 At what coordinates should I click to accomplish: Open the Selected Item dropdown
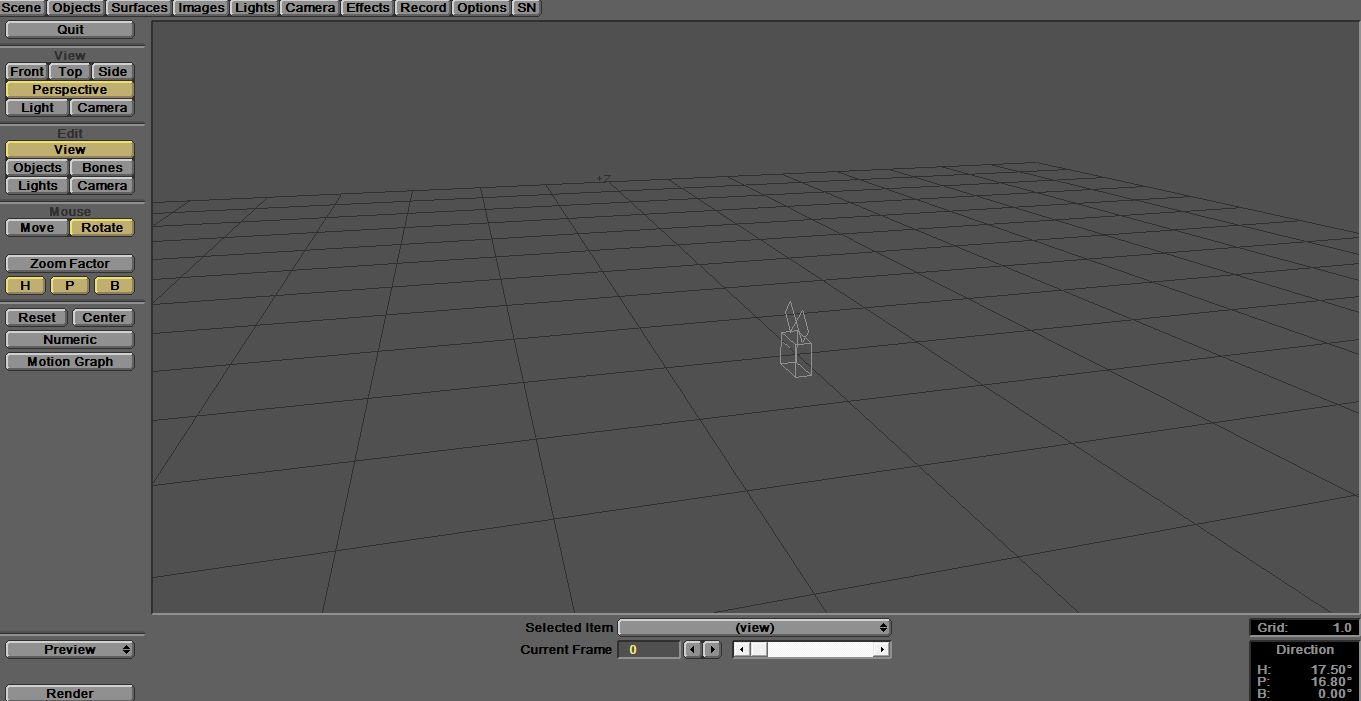tap(754, 628)
